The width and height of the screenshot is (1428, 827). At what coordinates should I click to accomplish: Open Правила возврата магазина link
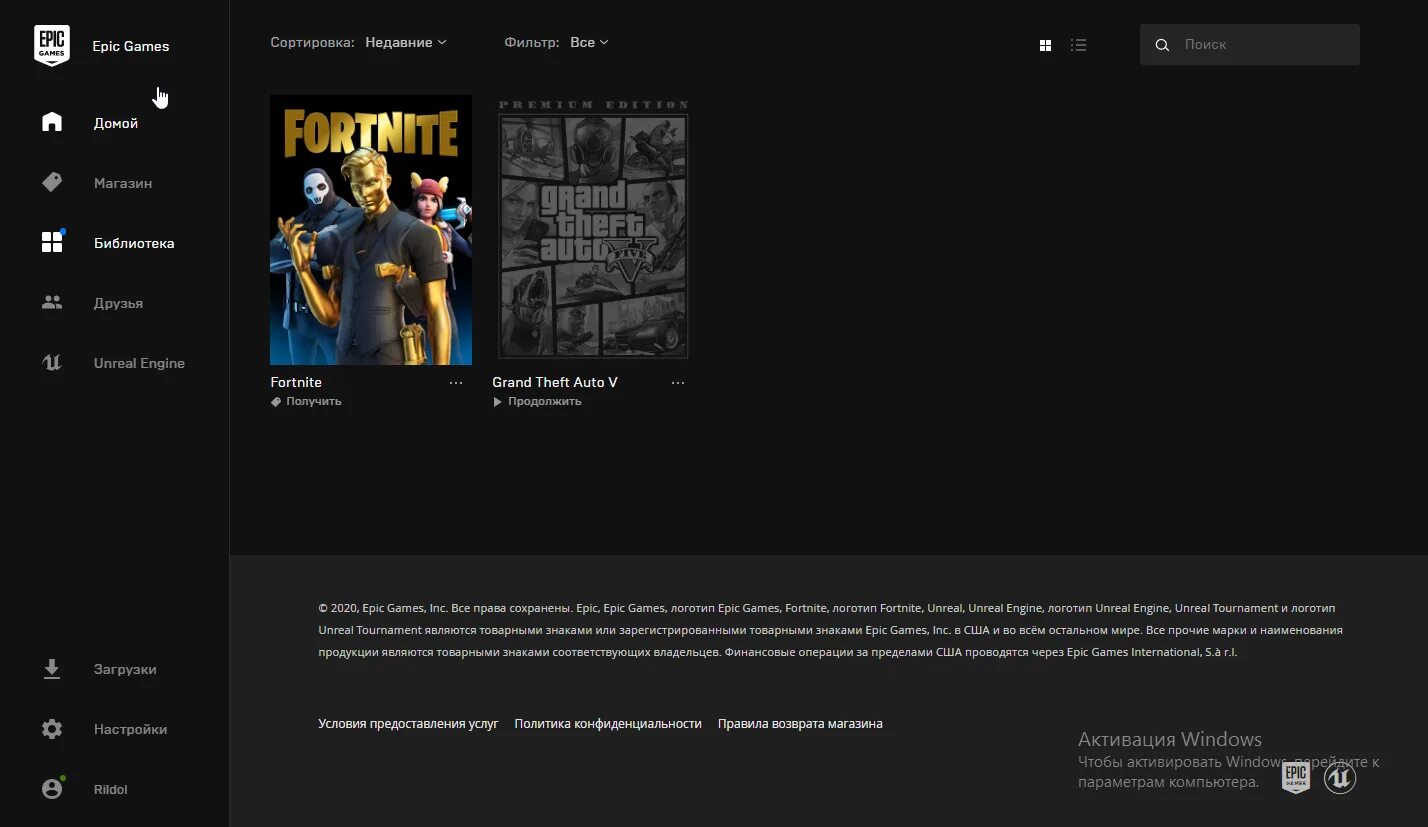pyautogui.click(x=800, y=723)
